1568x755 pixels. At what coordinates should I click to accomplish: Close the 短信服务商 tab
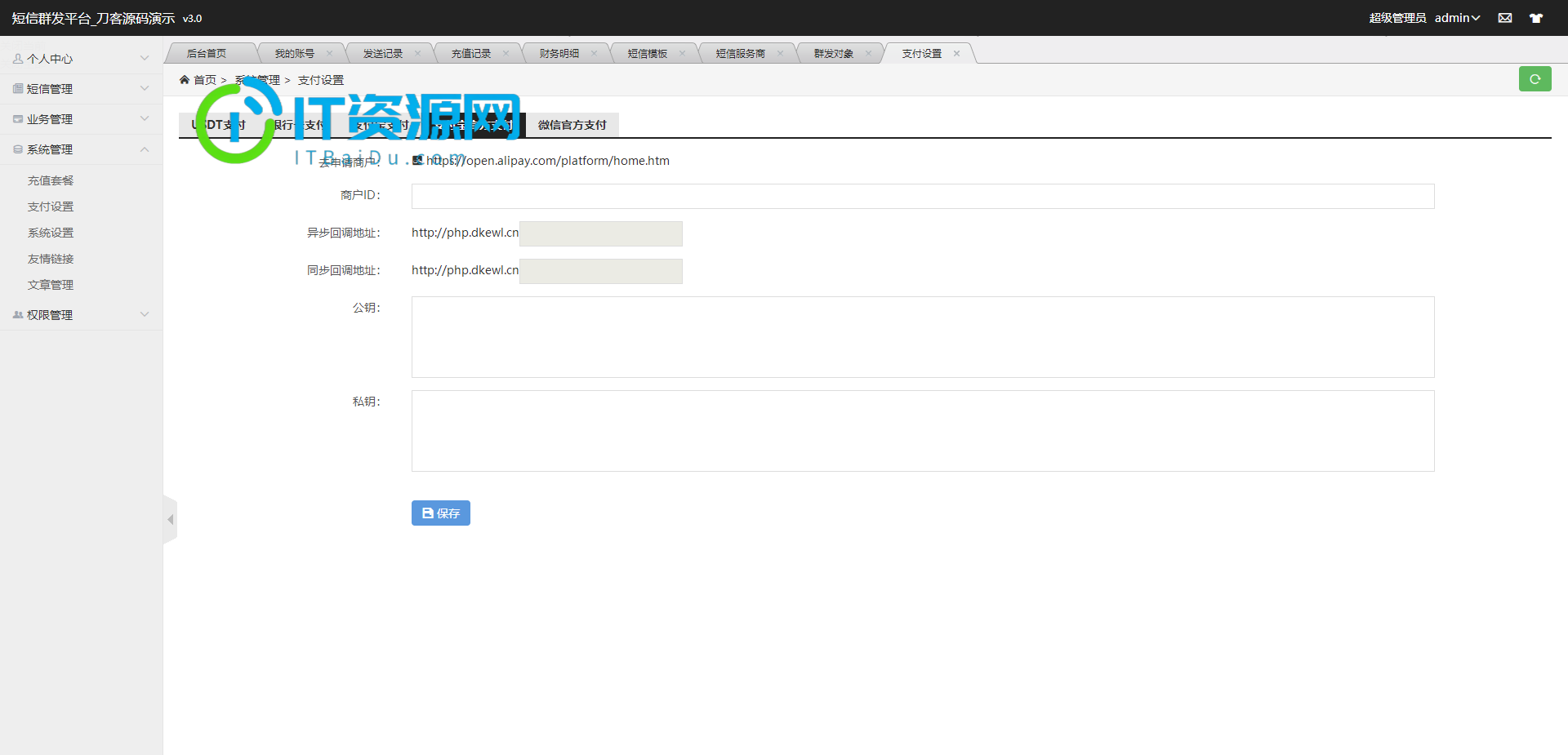[780, 53]
